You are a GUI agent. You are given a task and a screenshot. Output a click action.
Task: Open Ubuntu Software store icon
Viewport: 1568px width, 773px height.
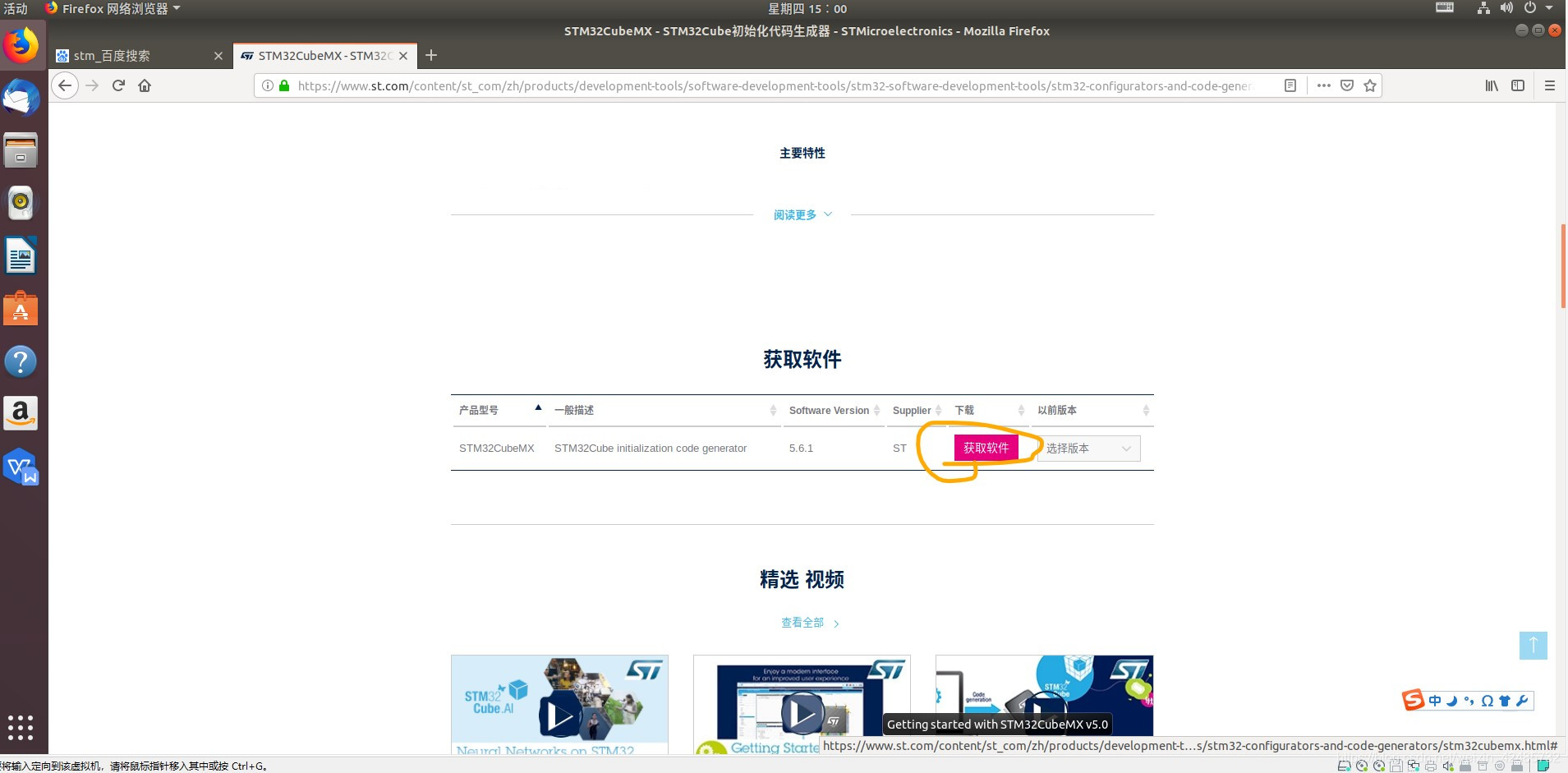21,308
